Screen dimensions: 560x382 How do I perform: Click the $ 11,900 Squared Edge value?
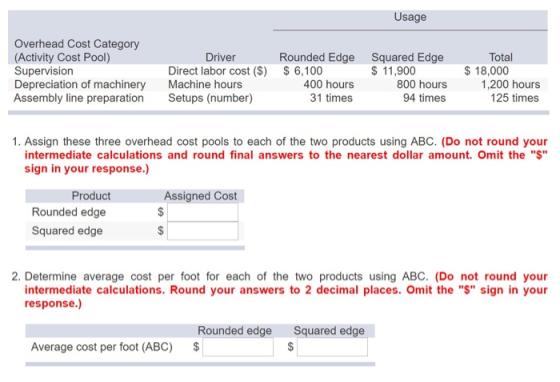[x=393, y=71]
